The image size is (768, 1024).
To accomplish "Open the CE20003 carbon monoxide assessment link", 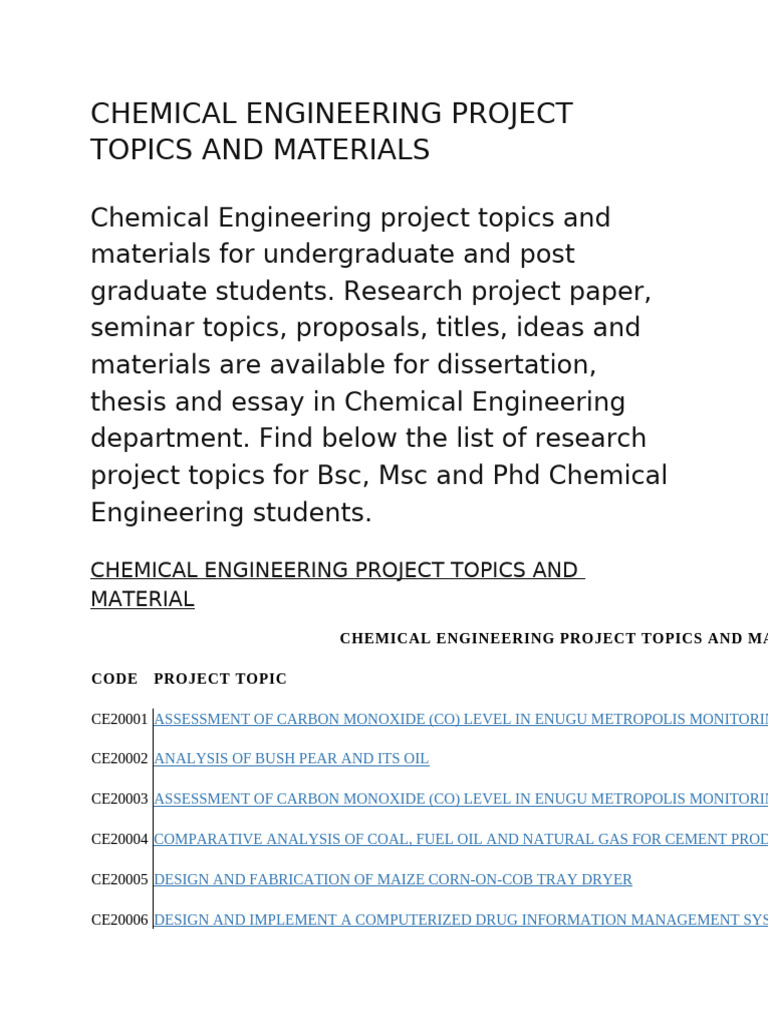I will (x=460, y=799).
